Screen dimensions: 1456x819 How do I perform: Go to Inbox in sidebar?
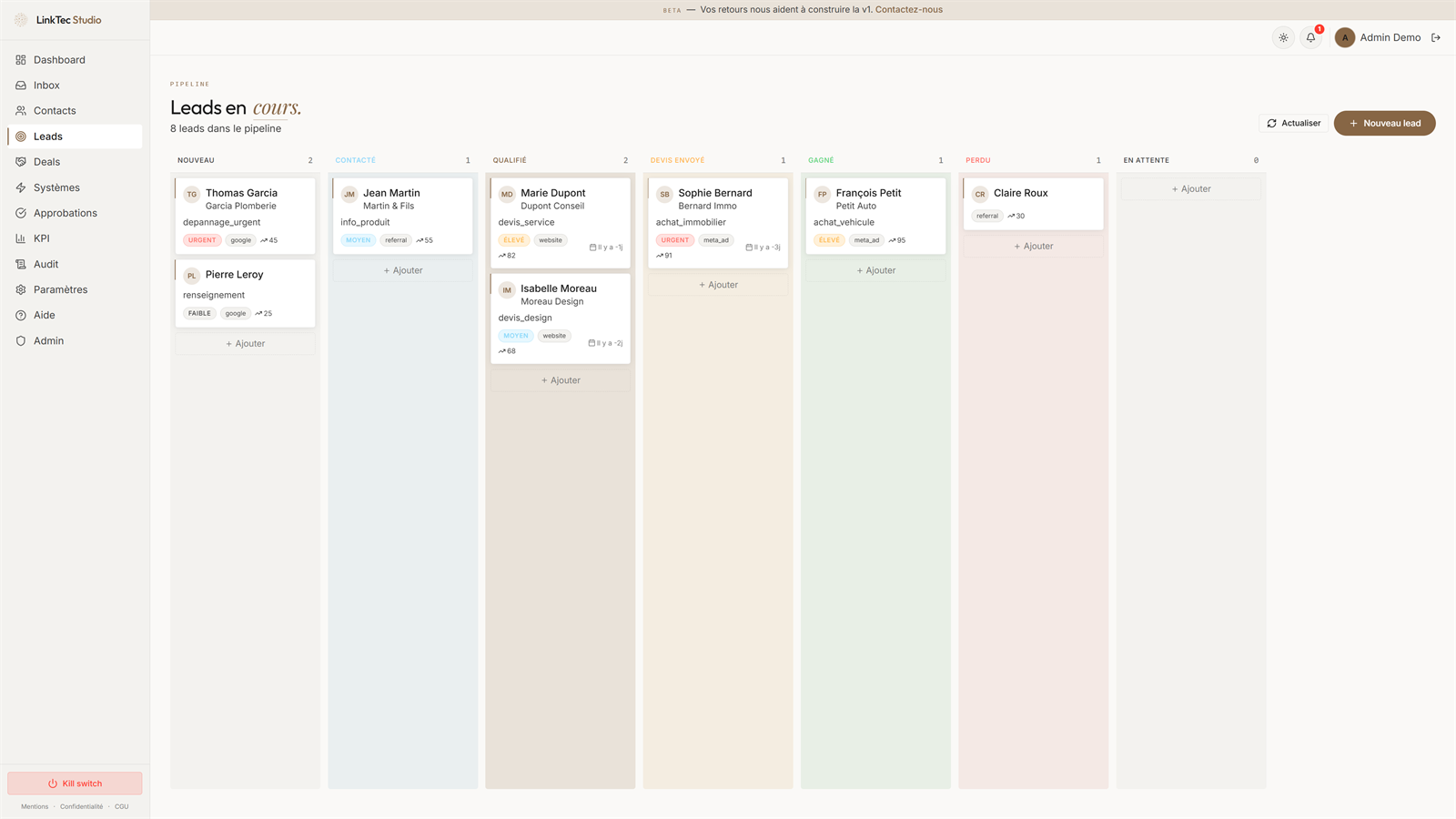point(75,86)
